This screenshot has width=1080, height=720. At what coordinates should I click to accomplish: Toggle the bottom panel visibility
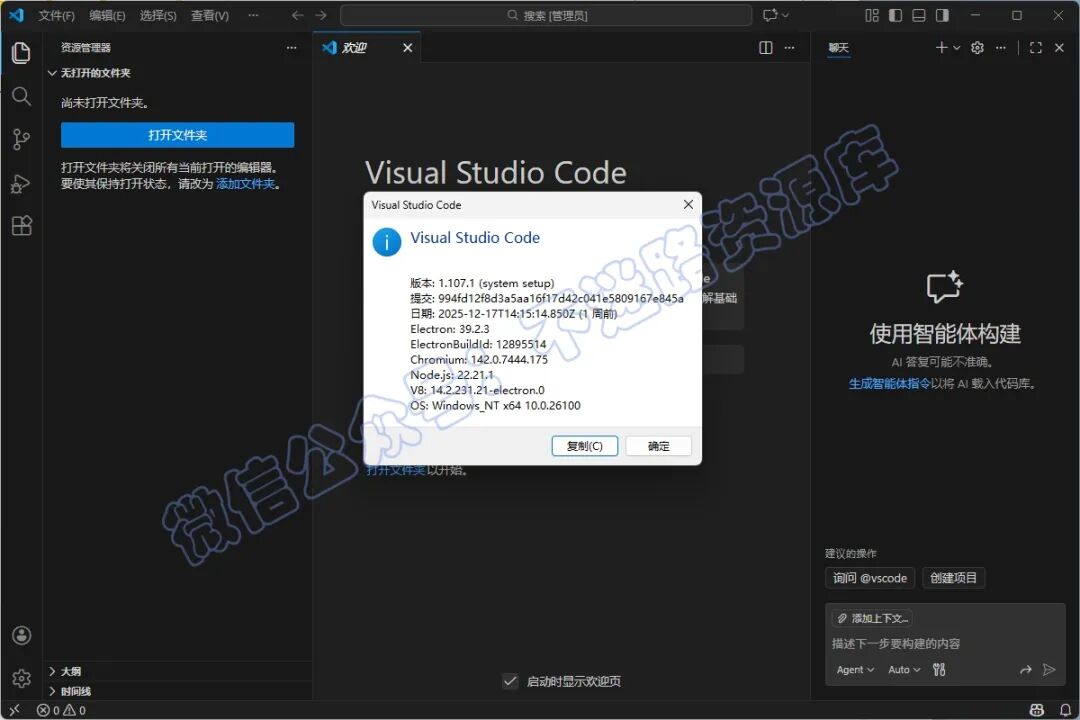click(x=919, y=15)
